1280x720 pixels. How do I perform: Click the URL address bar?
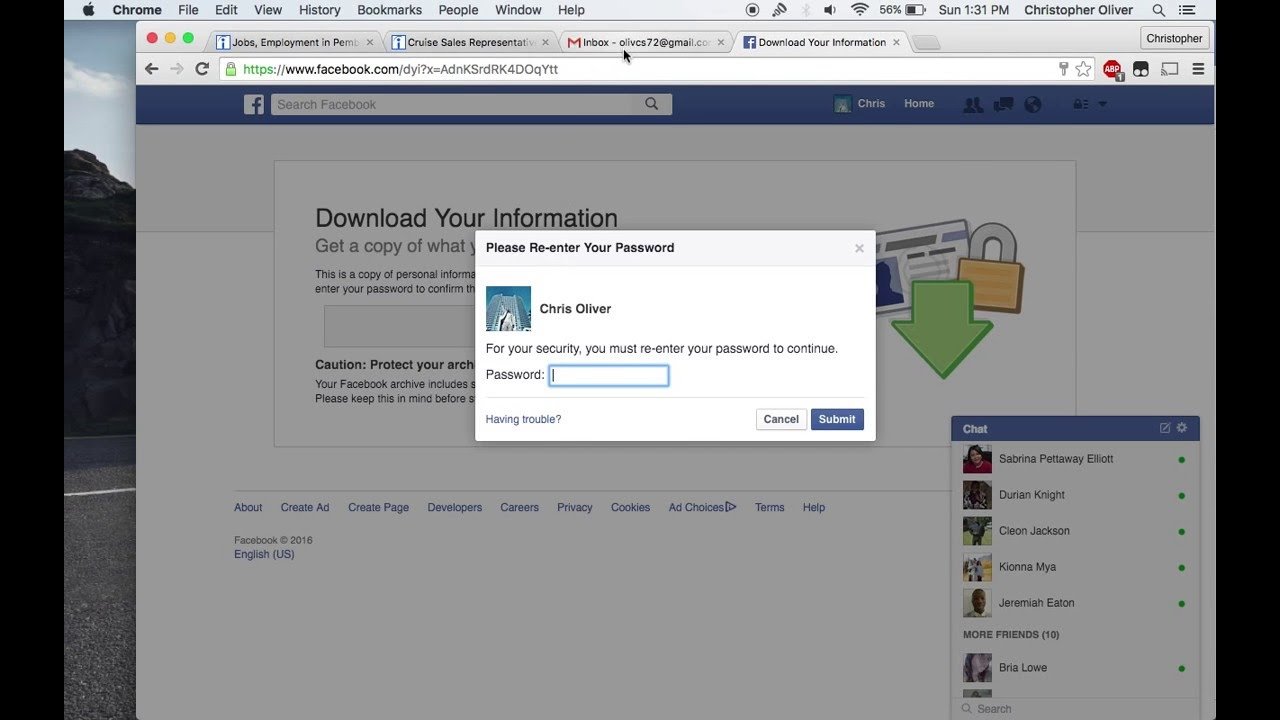(x=640, y=69)
